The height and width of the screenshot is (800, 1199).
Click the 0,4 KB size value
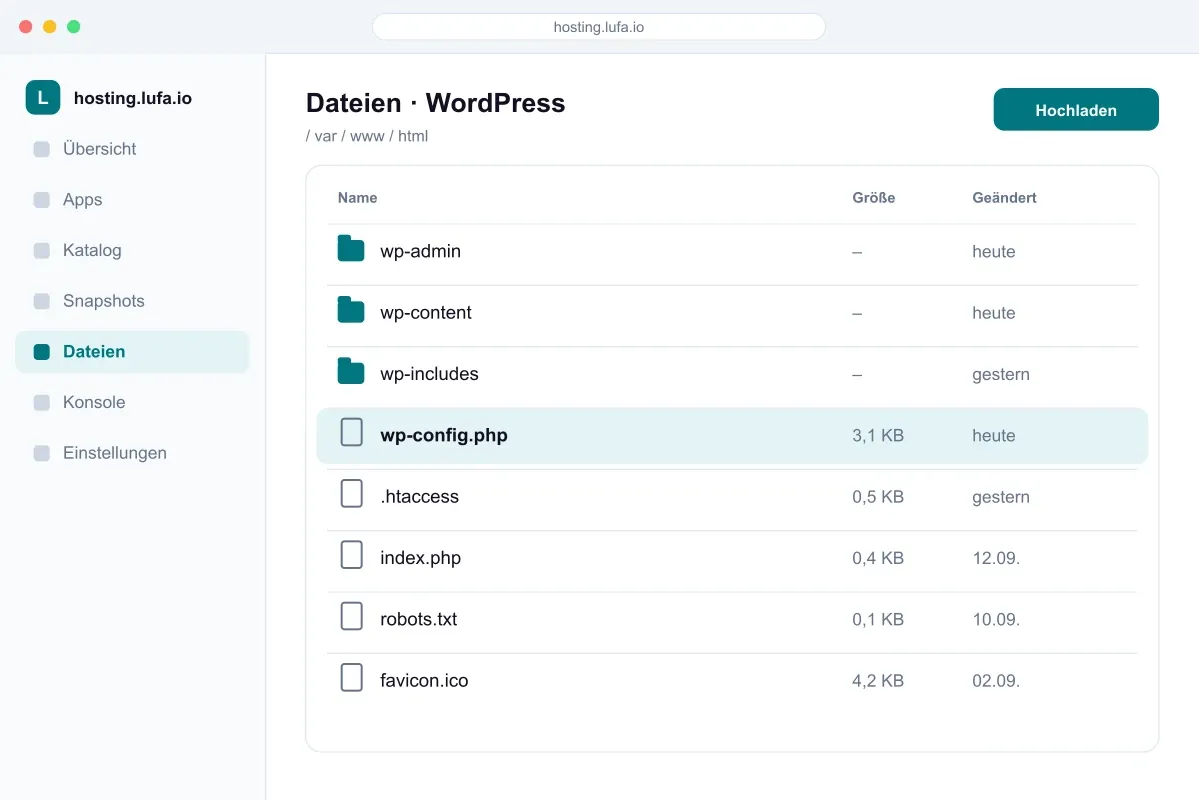click(x=878, y=558)
